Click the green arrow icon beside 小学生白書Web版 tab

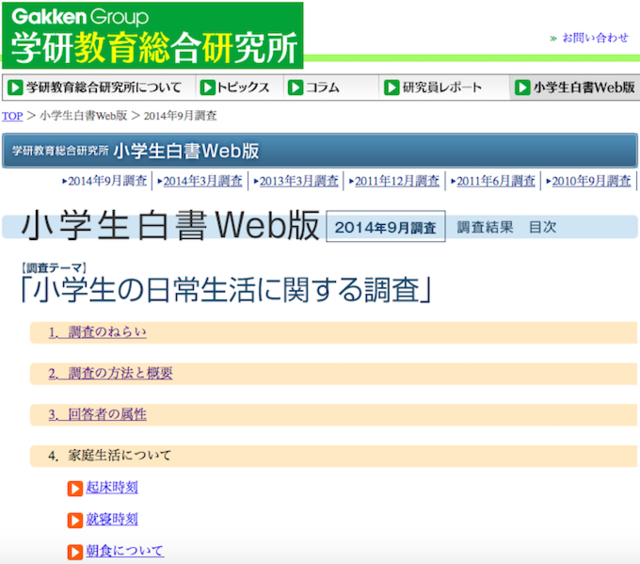(522, 87)
